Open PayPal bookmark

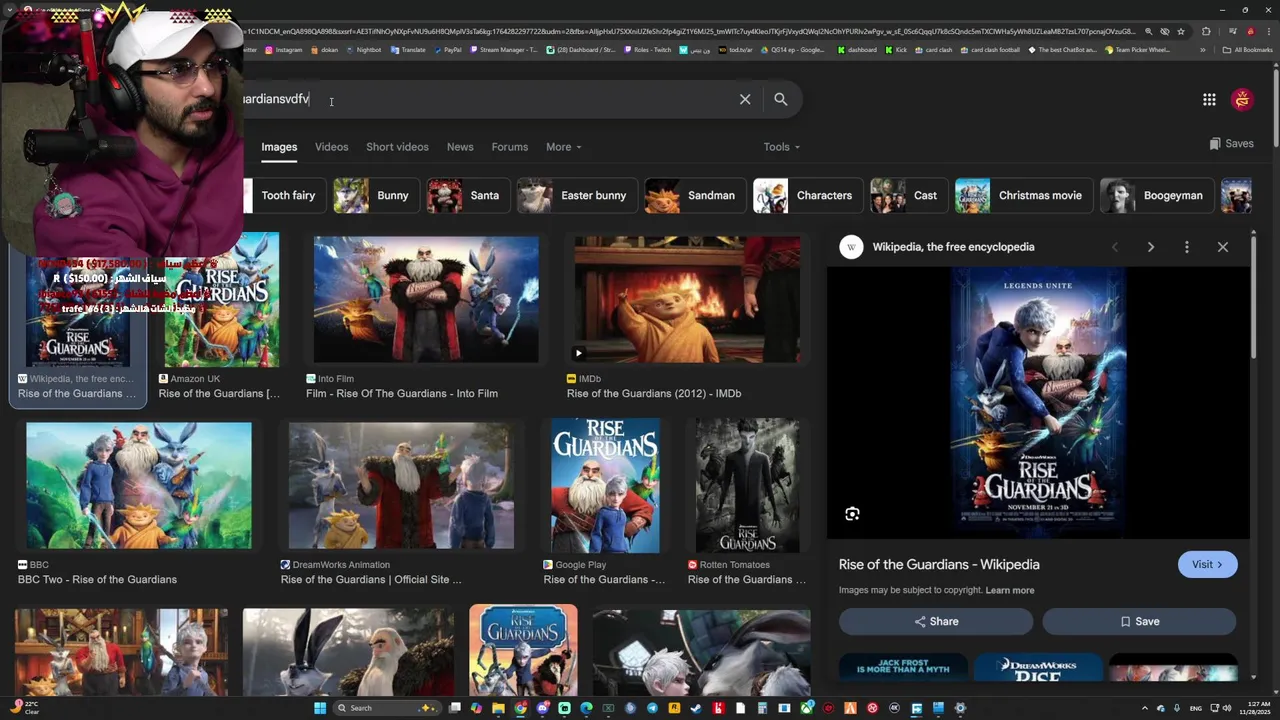coord(448,50)
